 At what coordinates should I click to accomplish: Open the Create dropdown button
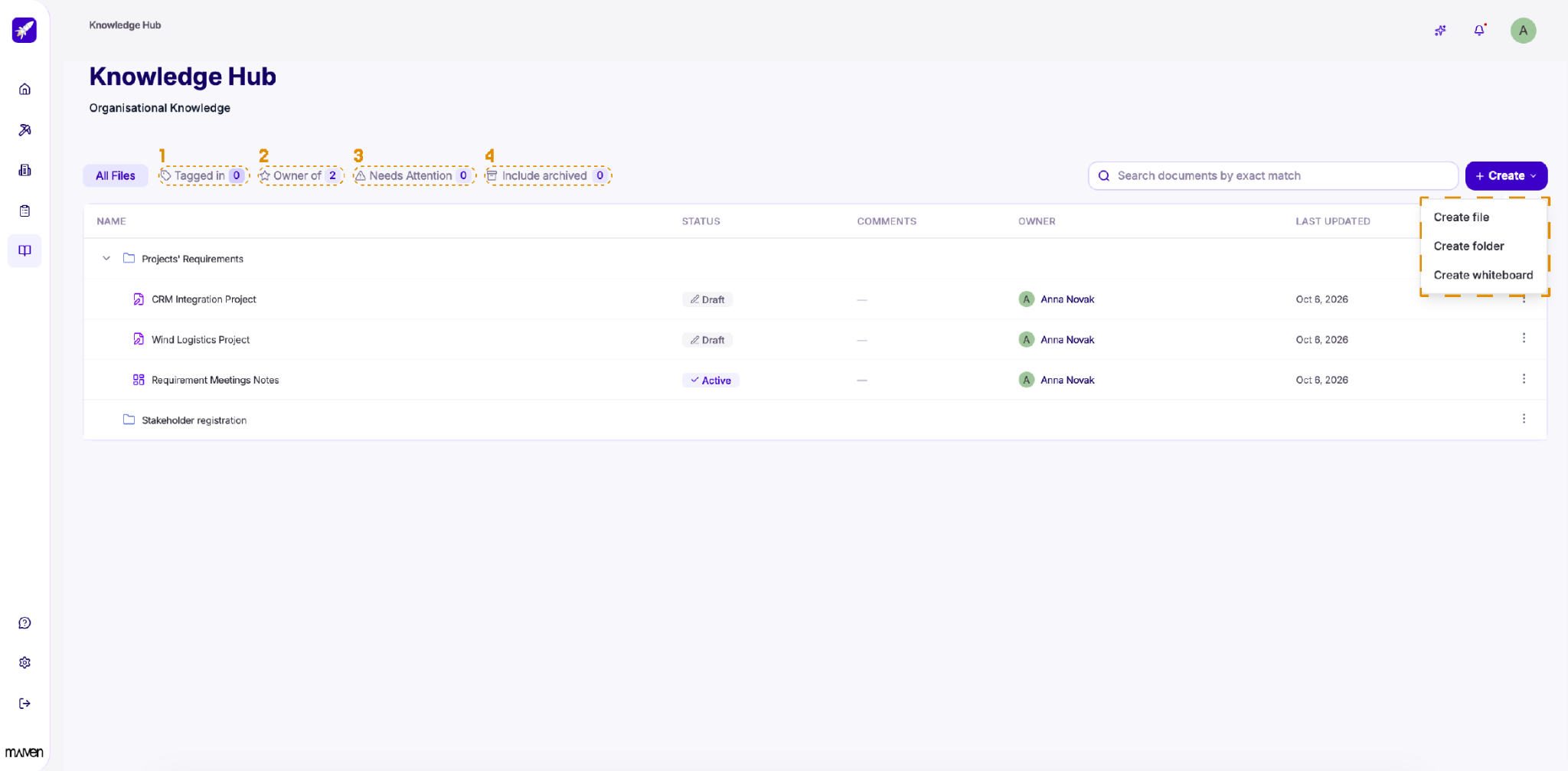coord(1506,176)
